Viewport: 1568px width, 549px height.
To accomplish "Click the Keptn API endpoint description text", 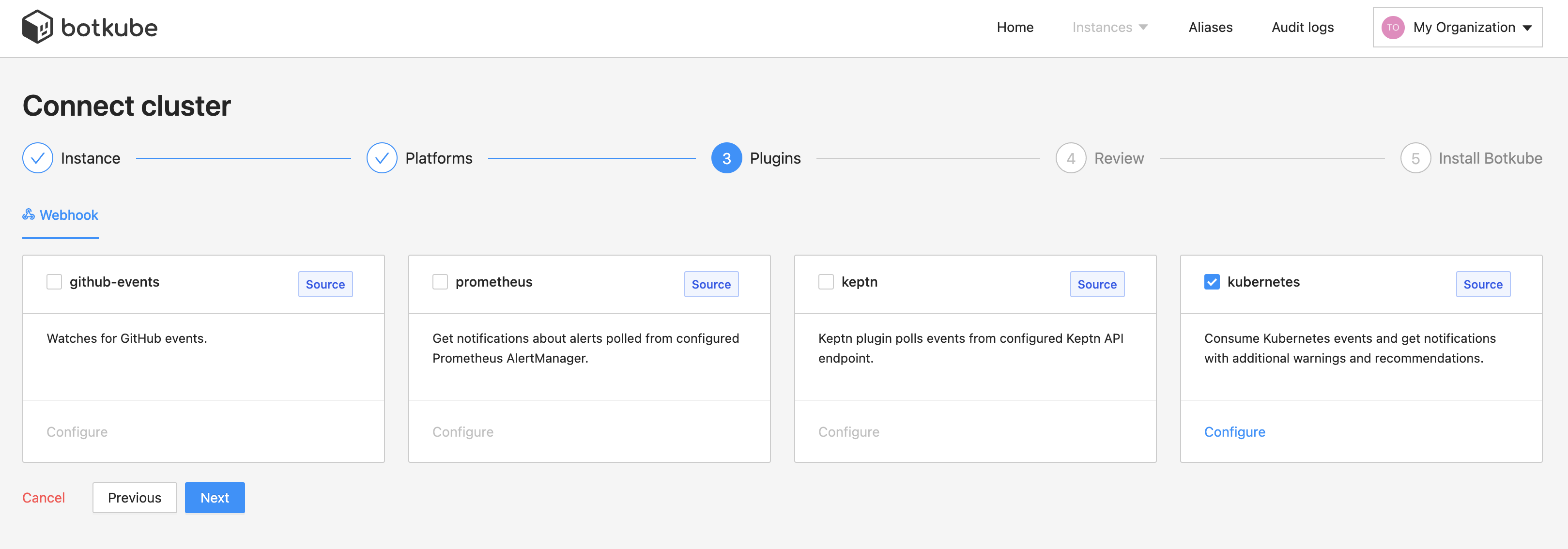I will (x=971, y=348).
